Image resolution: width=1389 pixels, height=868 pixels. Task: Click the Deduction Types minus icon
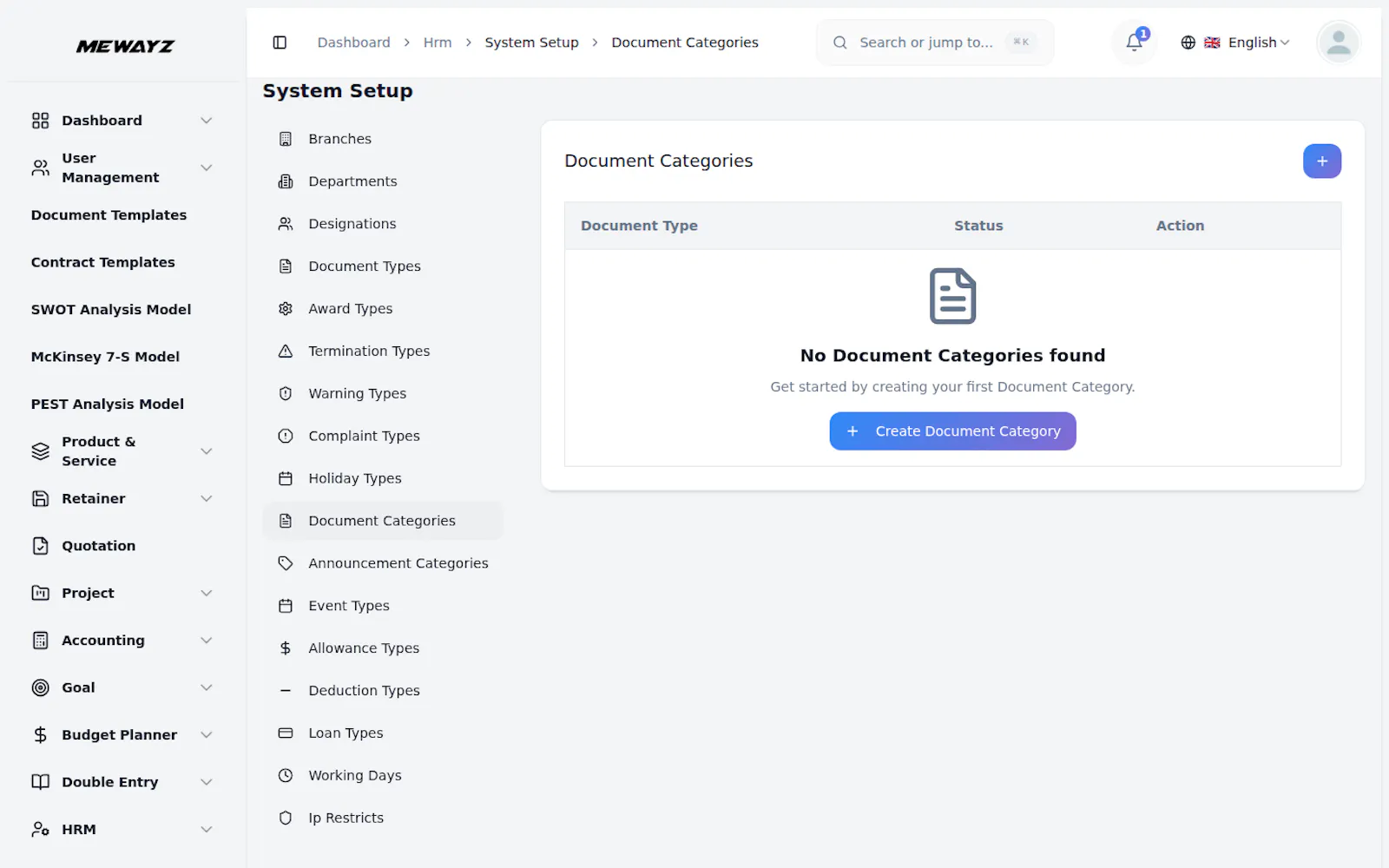click(286, 691)
